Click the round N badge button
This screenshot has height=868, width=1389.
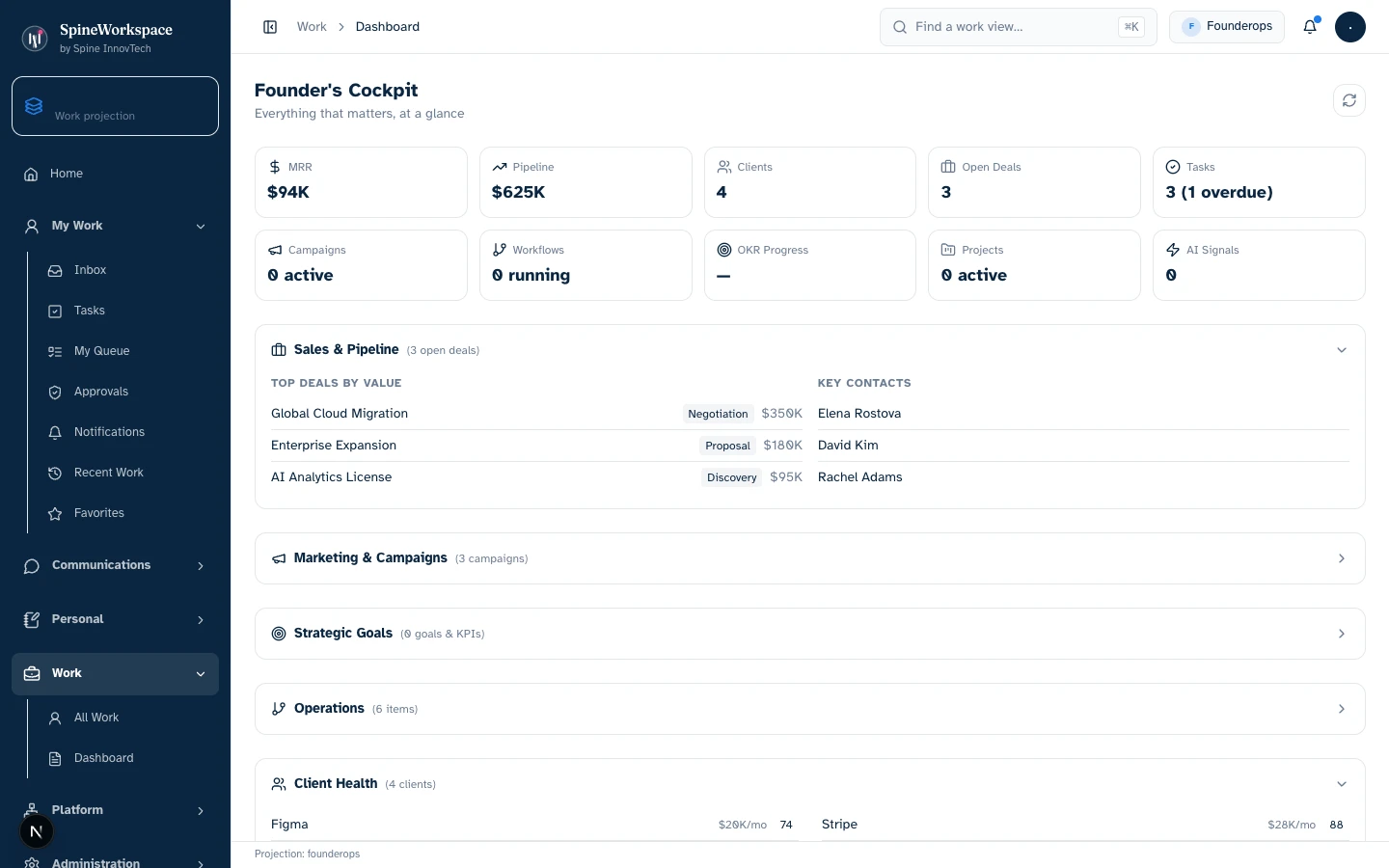37,831
